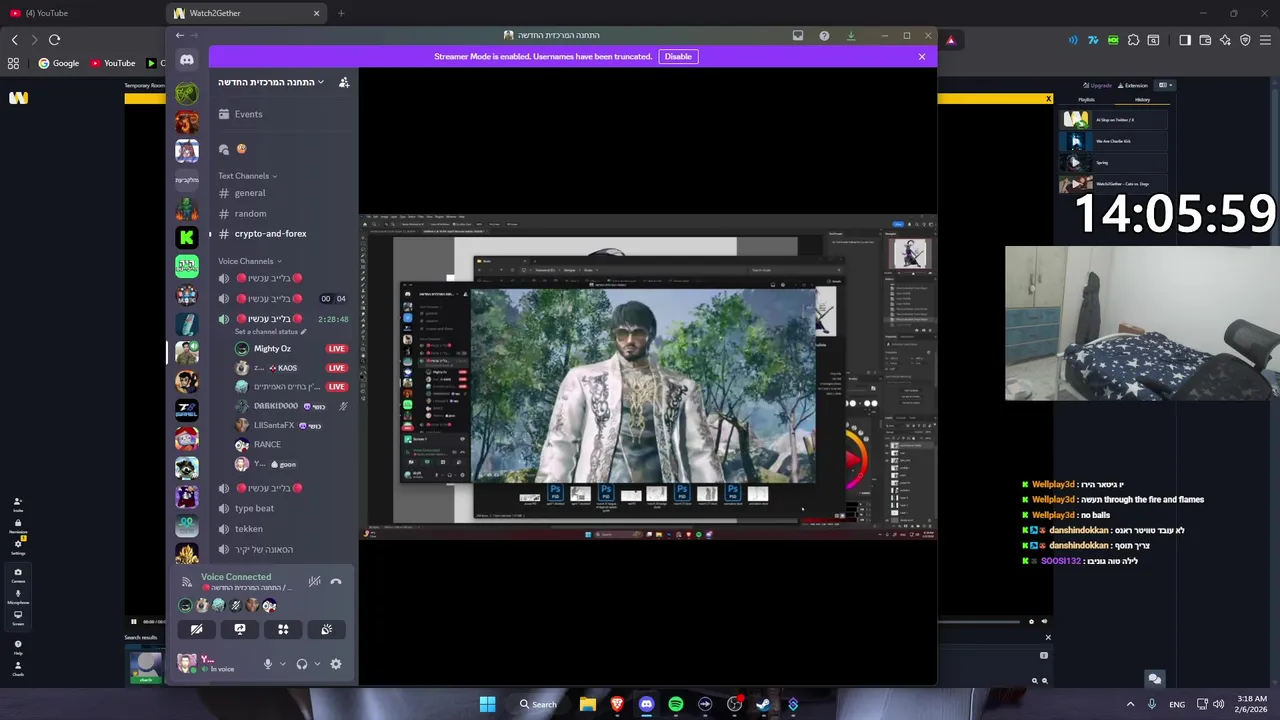Open File Explorer from the taskbar
Image resolution: width=1280 pixels, height=720 pixels.
tap(588, 704)
